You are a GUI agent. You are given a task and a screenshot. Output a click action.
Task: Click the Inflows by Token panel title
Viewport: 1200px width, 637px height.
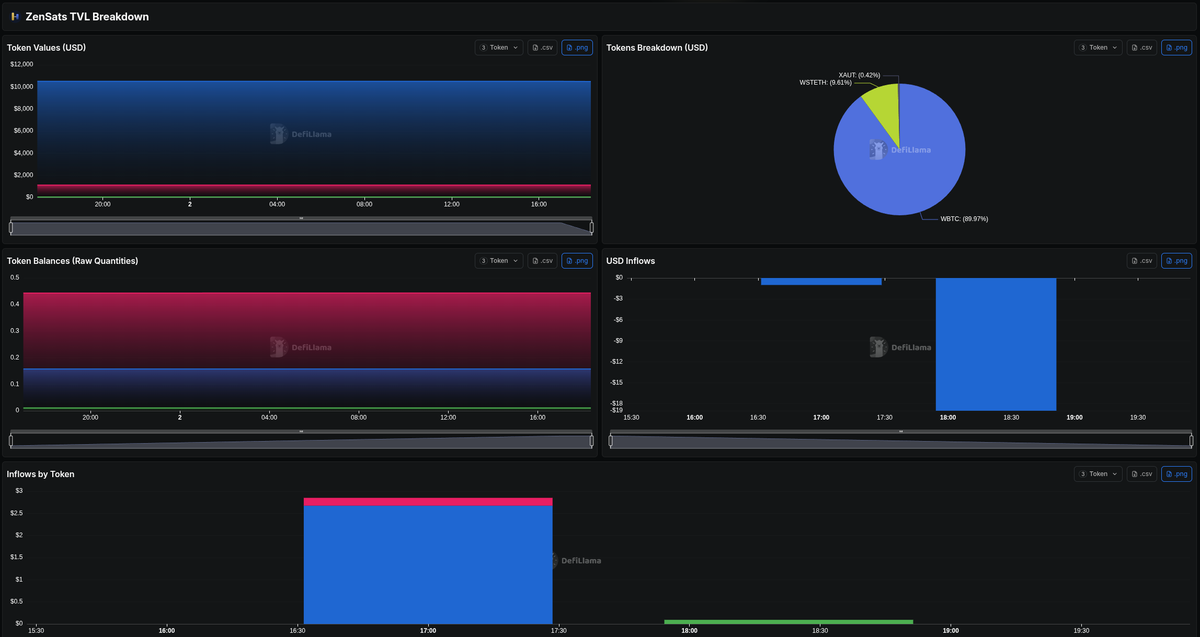click(40, 474)
